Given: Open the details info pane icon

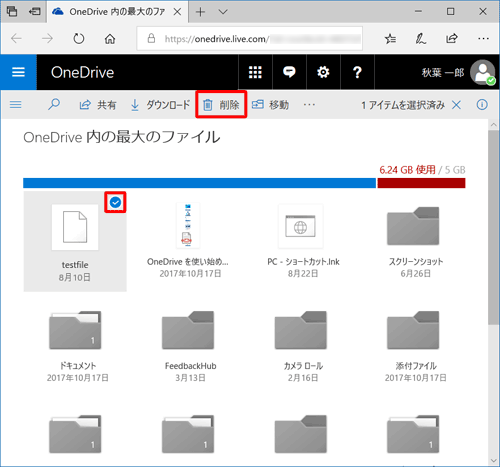Looking at the screenshot, I should pos(482,105).
